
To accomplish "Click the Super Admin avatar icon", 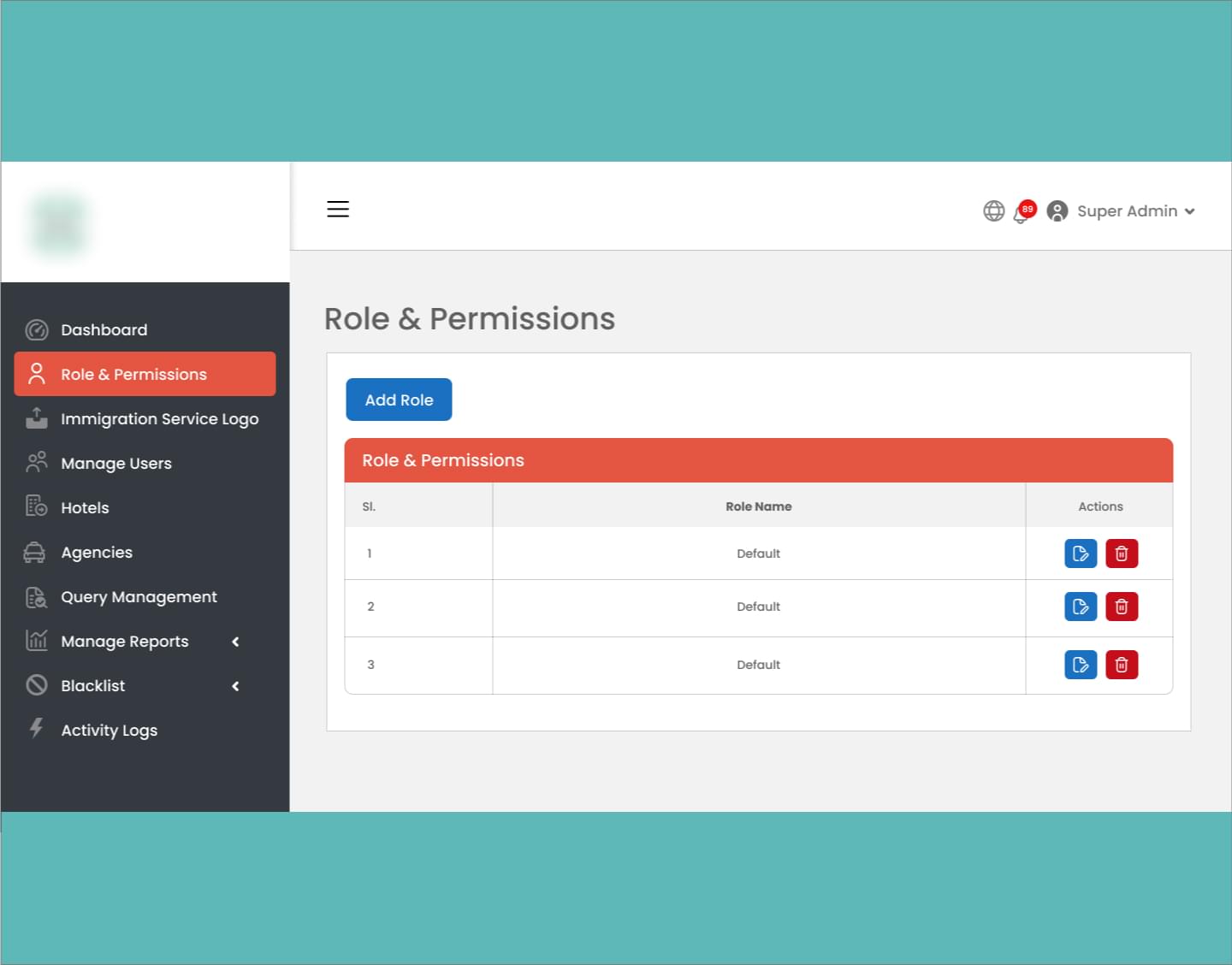I will click(1057, 210).
